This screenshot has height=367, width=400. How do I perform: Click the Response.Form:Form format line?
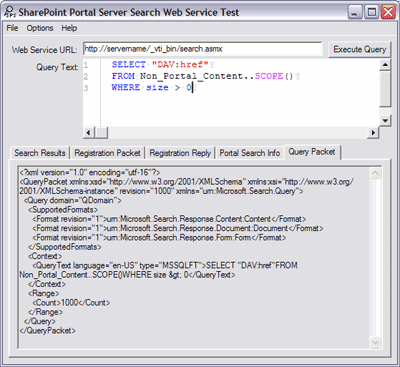coord(159,238)
